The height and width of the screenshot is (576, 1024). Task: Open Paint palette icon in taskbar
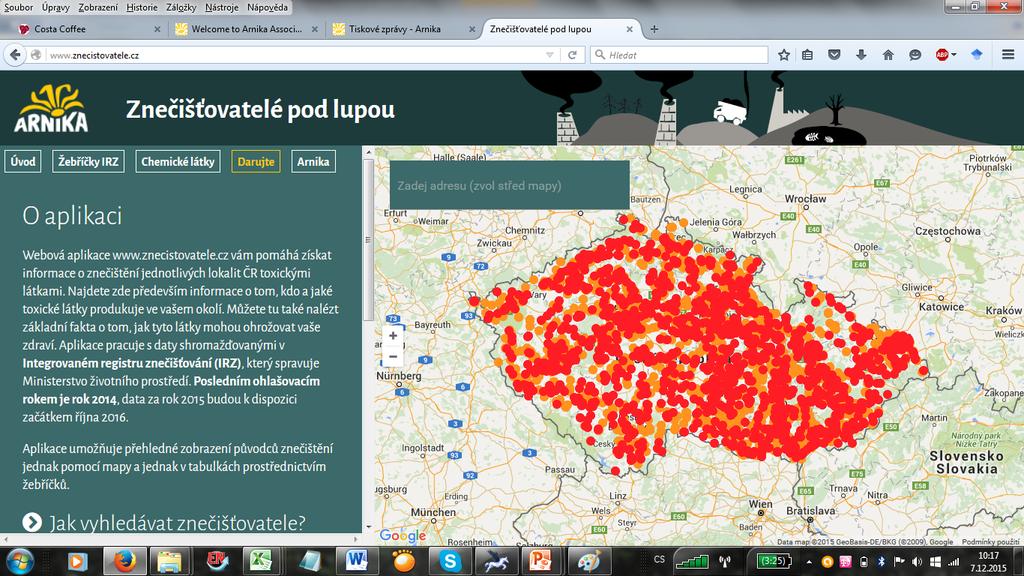click(590, 561)
